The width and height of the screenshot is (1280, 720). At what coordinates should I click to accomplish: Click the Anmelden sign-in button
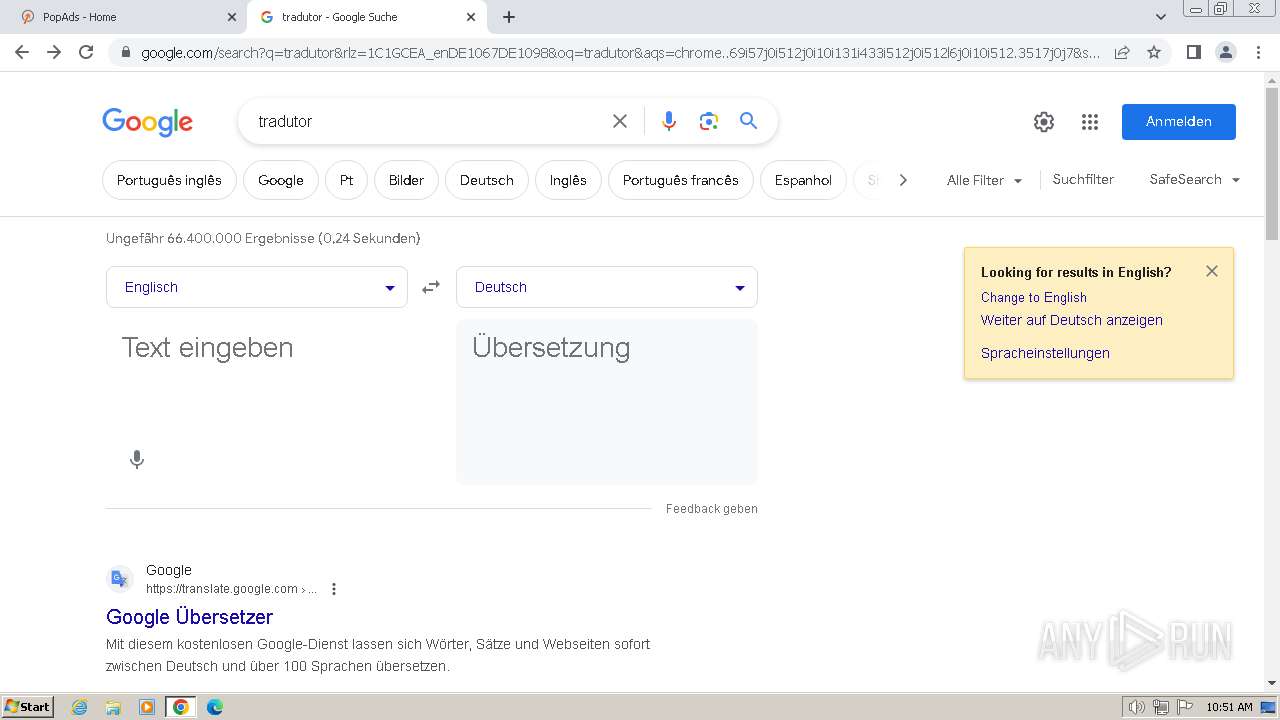1179,122
